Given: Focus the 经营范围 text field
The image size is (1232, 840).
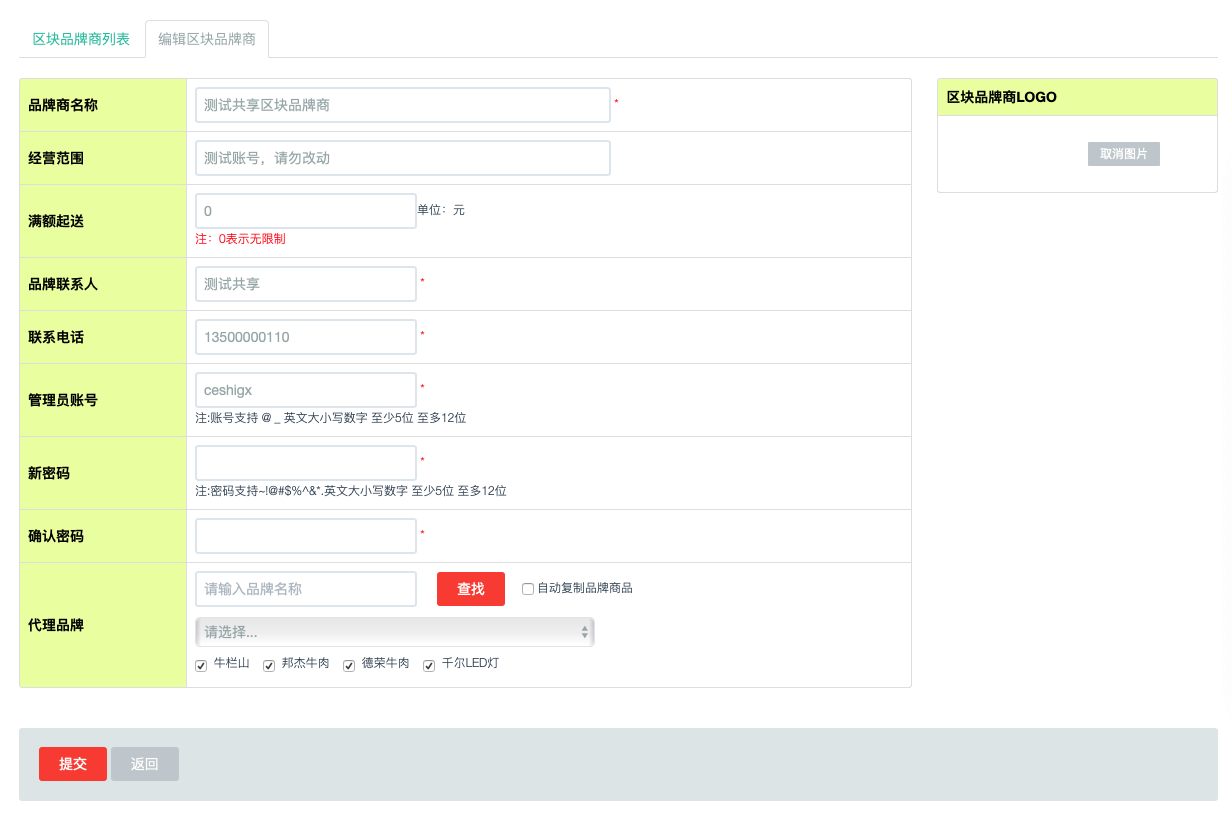Looking at the screenshot, I should tap(402, 158).
